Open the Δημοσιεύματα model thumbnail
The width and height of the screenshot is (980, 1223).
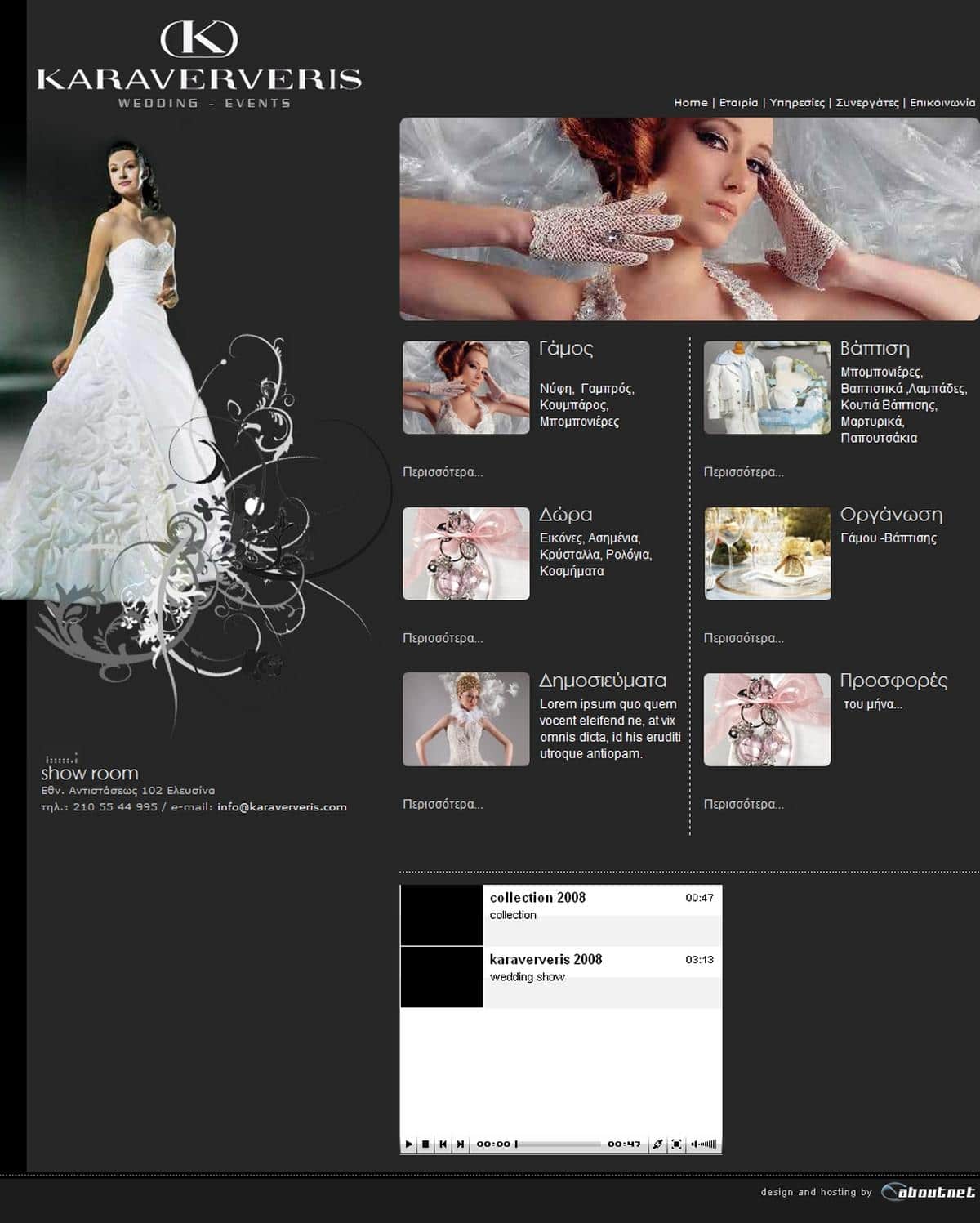(466, 719)
